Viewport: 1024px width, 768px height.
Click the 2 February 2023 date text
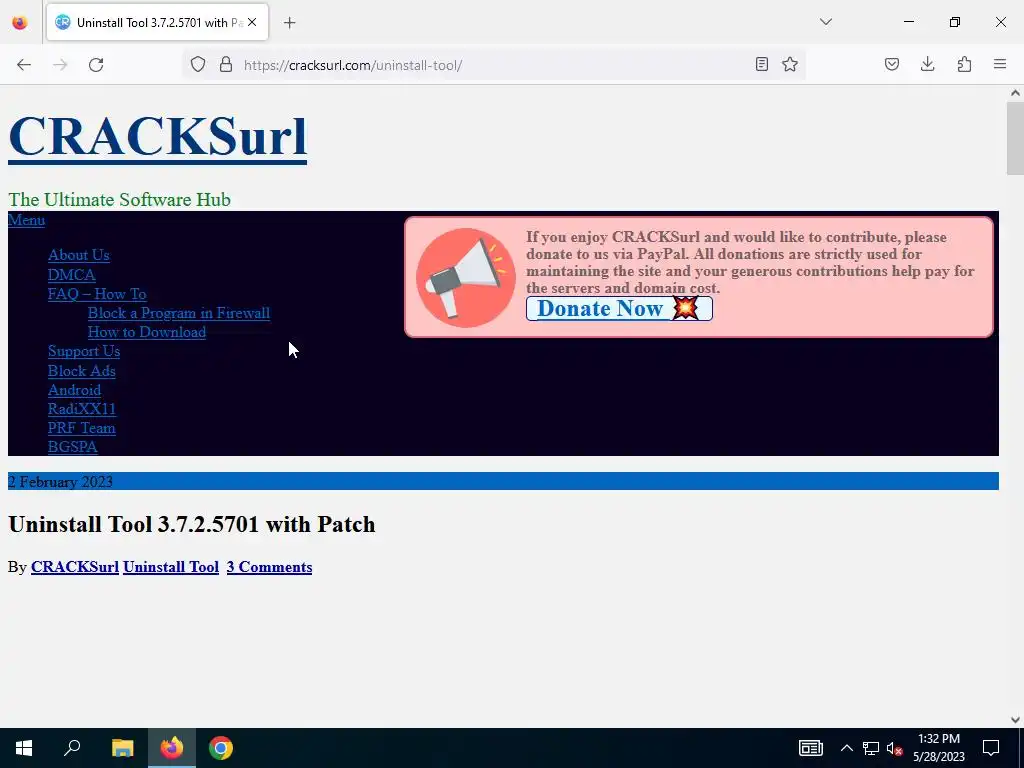(x=60, y=482)
